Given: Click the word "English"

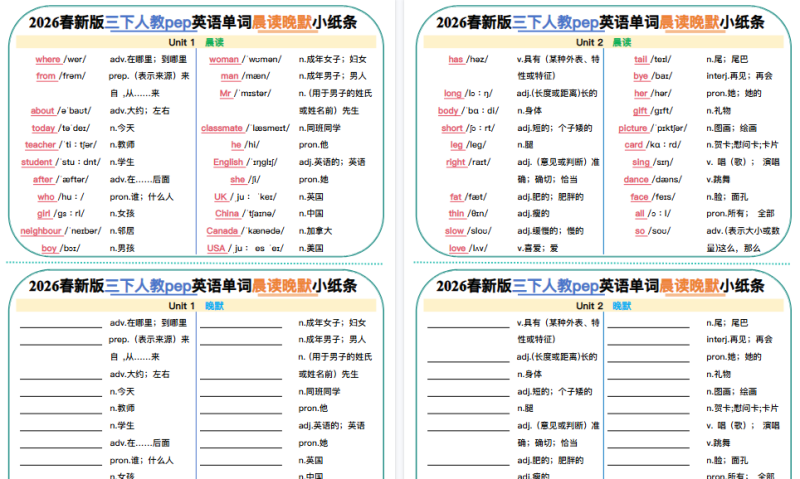Looking at the screenshot, I should (228, 162).
